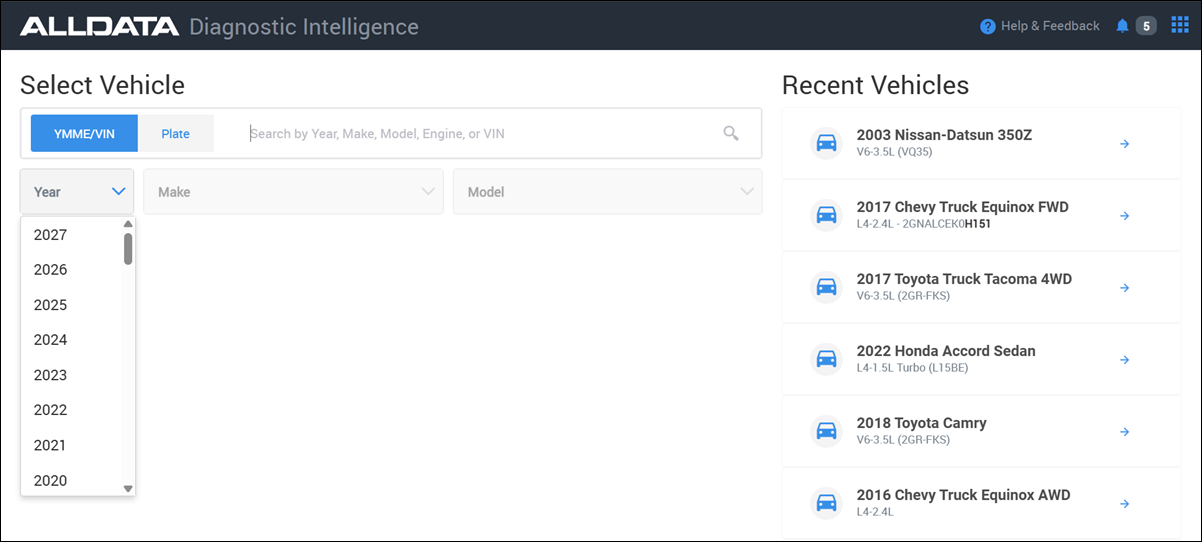Select the YMME/VIN search tab
This screenshot has width=1202, height=542.
pyautogui.click(x=84, y=133)
